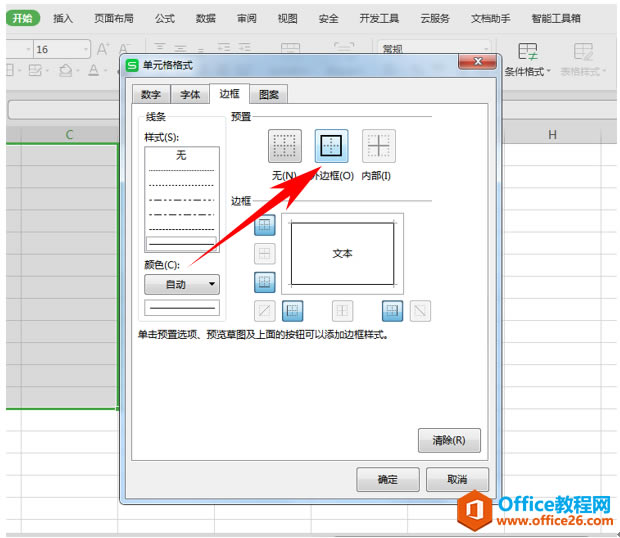Open the 视图 ribbon tab
Screen dimensions: 620x538
pyautogui.click(x=287, y=18)
